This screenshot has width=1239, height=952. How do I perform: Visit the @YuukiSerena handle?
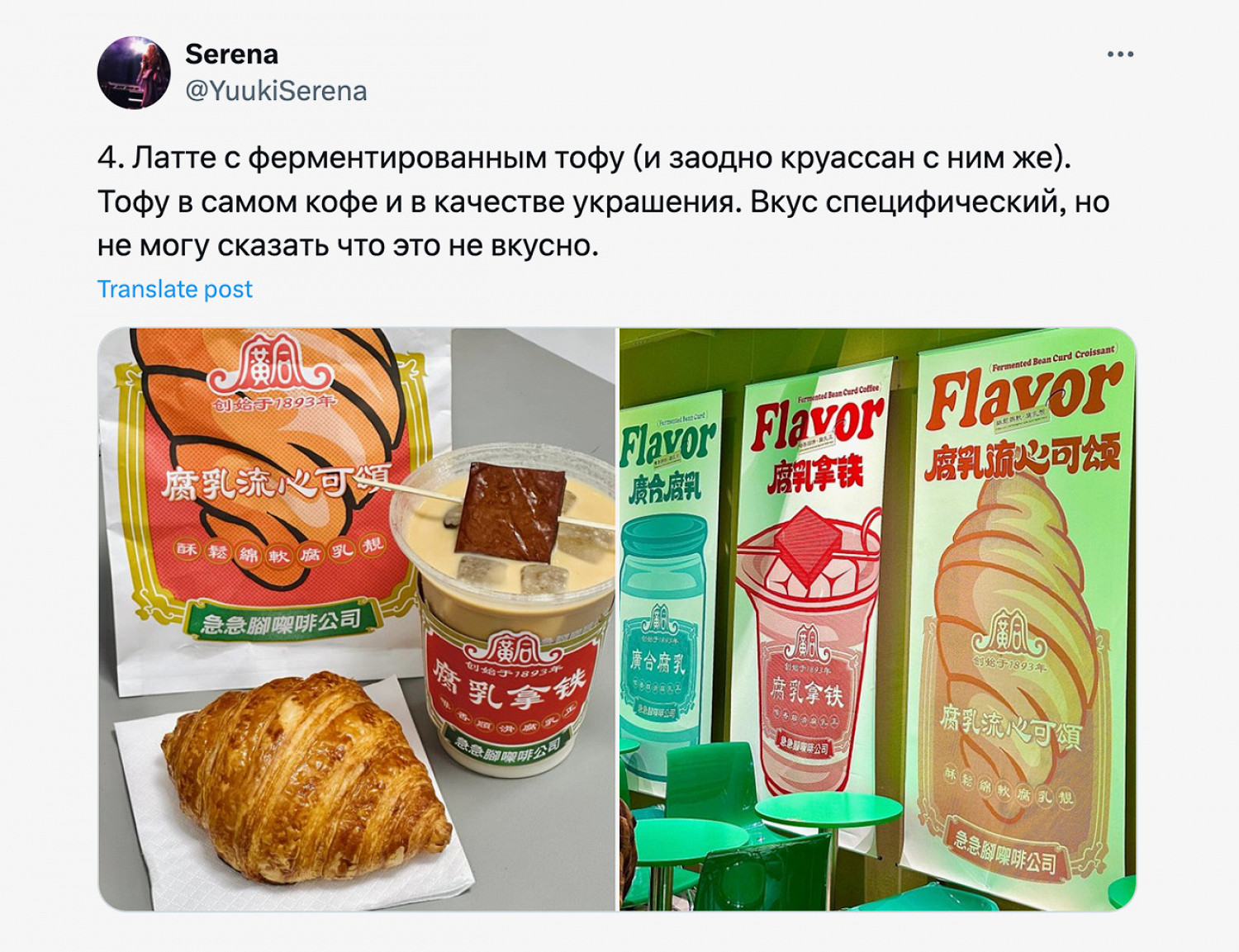276,91
